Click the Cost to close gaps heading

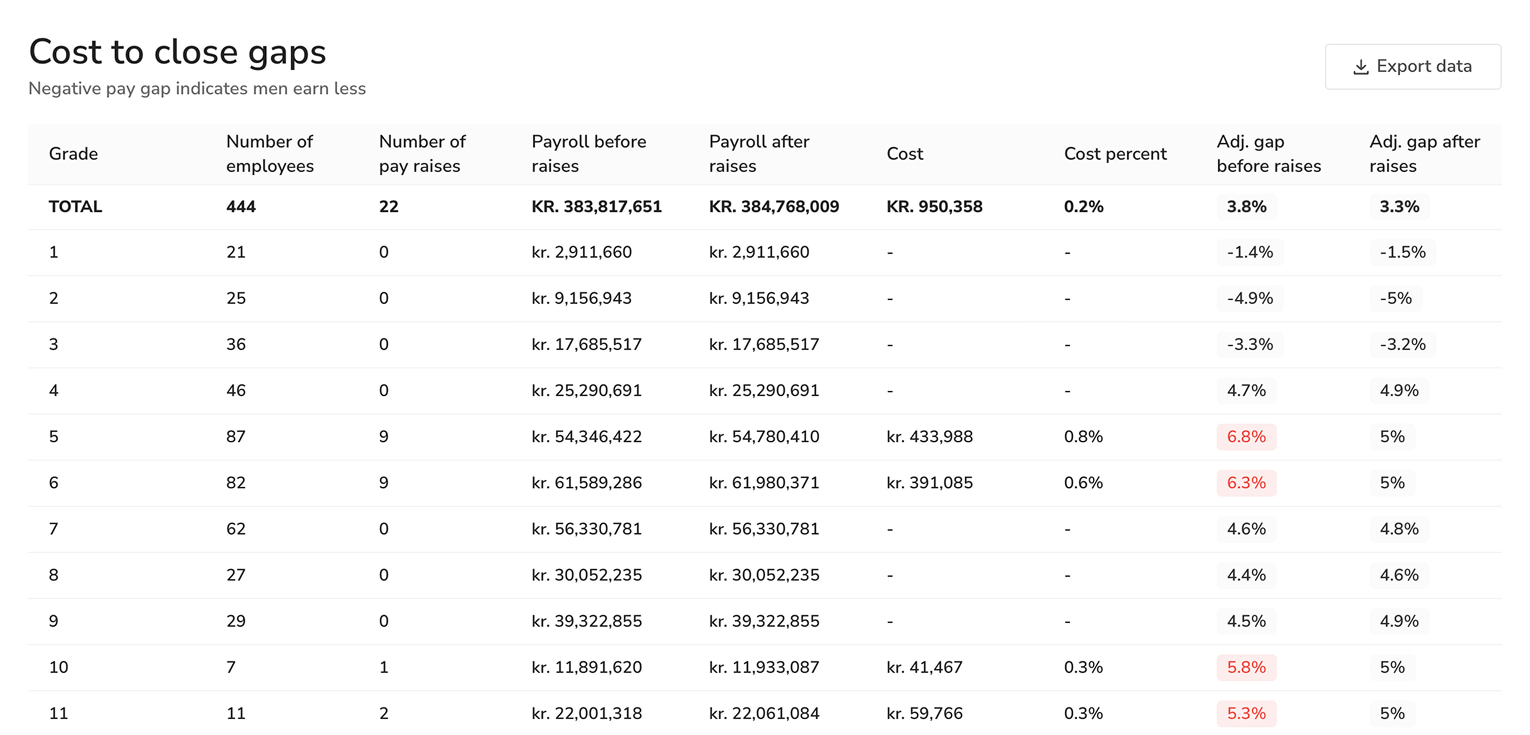pos(177,52)
